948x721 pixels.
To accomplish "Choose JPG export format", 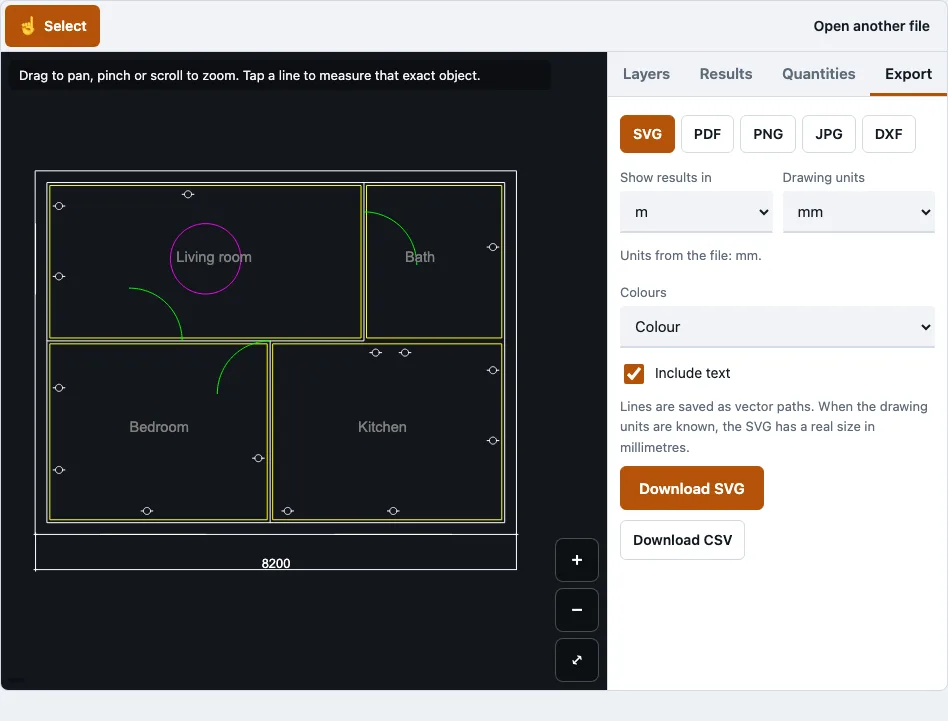I will point(828,134).
